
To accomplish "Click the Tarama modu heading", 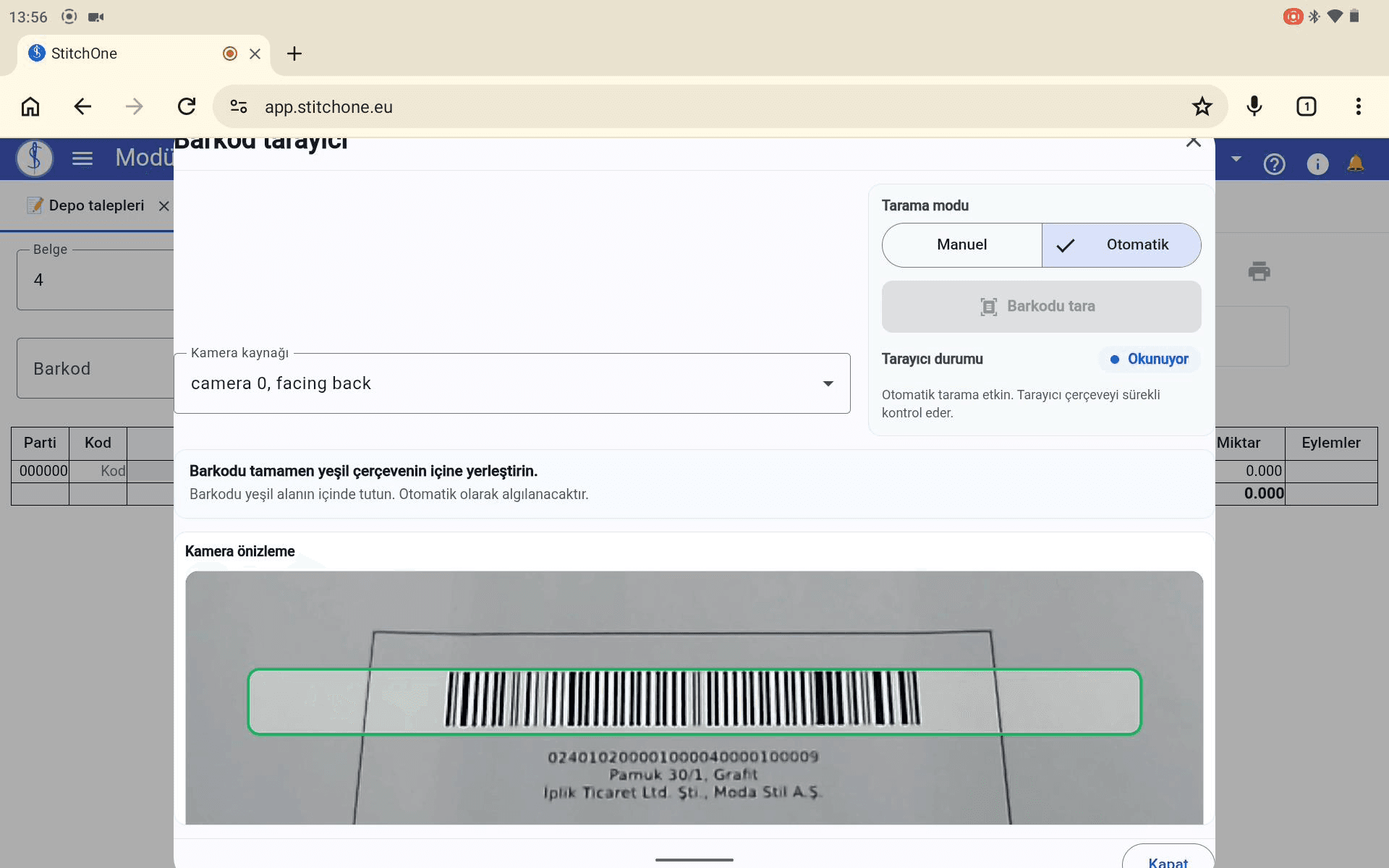I will pyautogui.click(x=925, y=205).
